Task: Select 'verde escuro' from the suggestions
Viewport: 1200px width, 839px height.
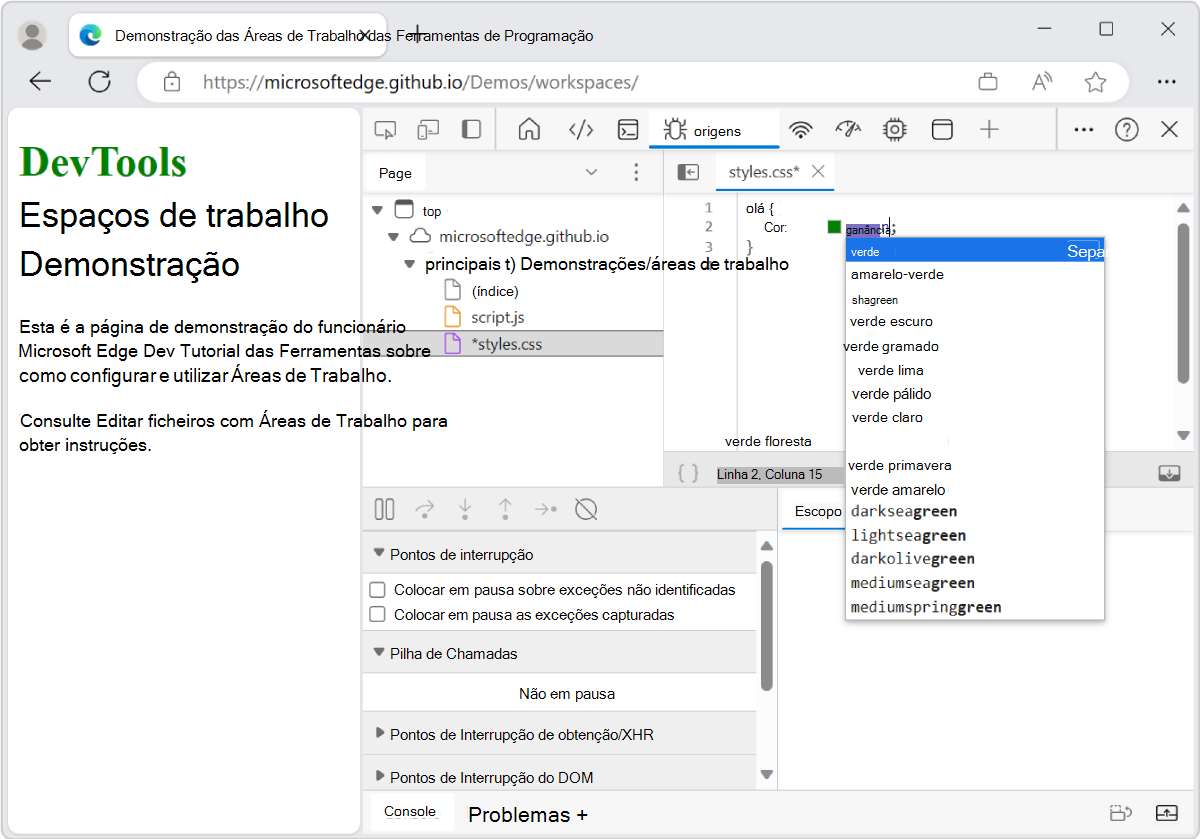Action: point(891,322)
